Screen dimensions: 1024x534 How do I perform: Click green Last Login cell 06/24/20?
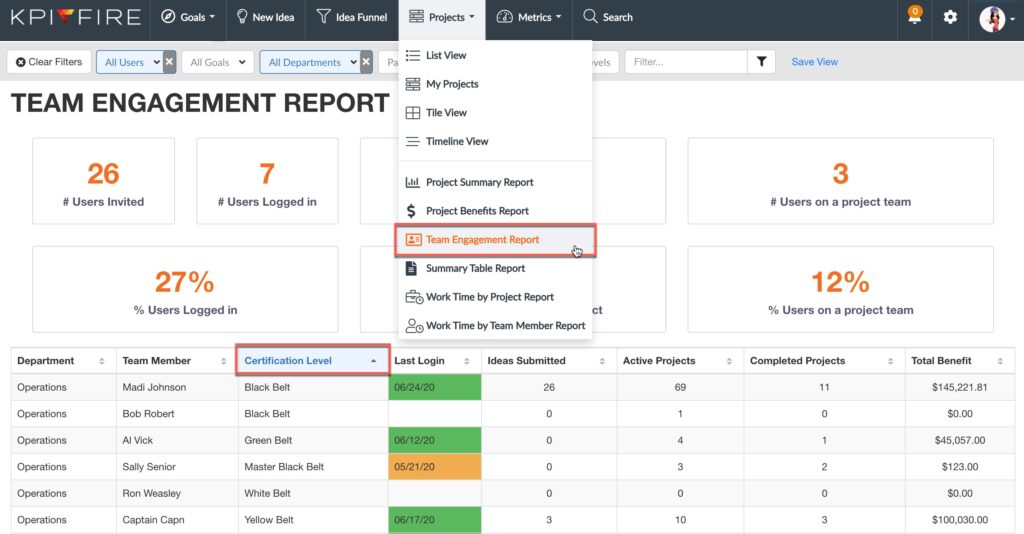[x=434, y=387]
